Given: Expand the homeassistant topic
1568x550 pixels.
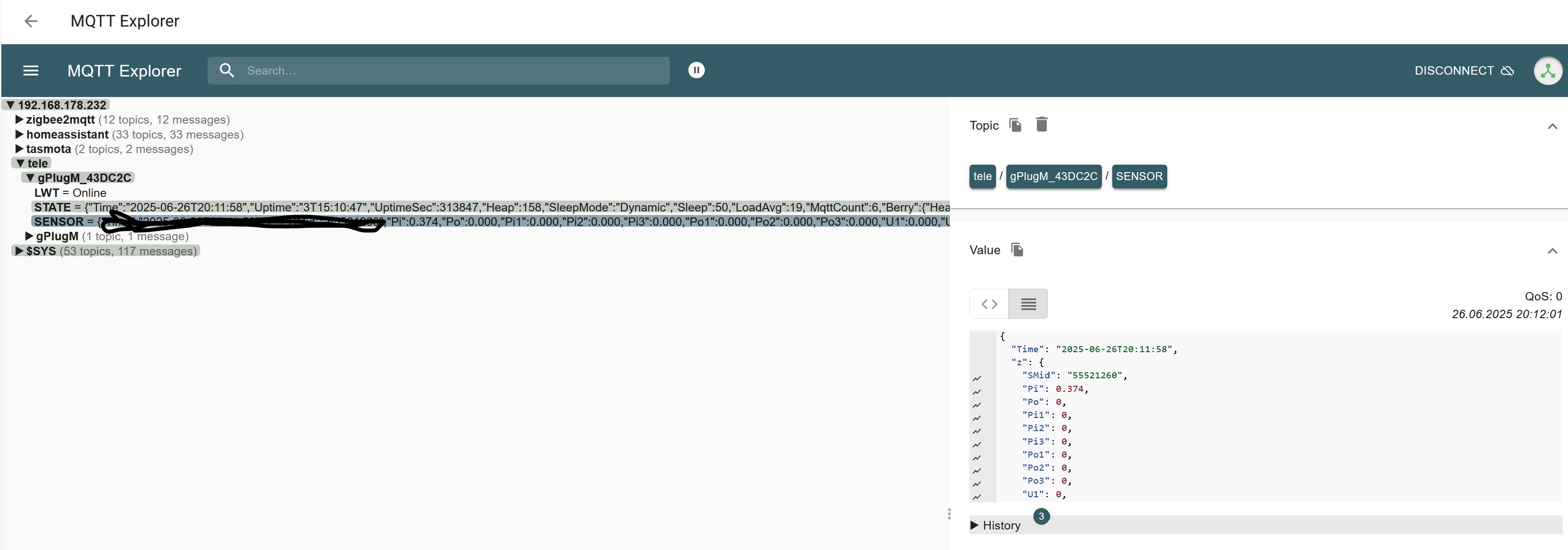Looking at the screenshot, I should (20, 134).
